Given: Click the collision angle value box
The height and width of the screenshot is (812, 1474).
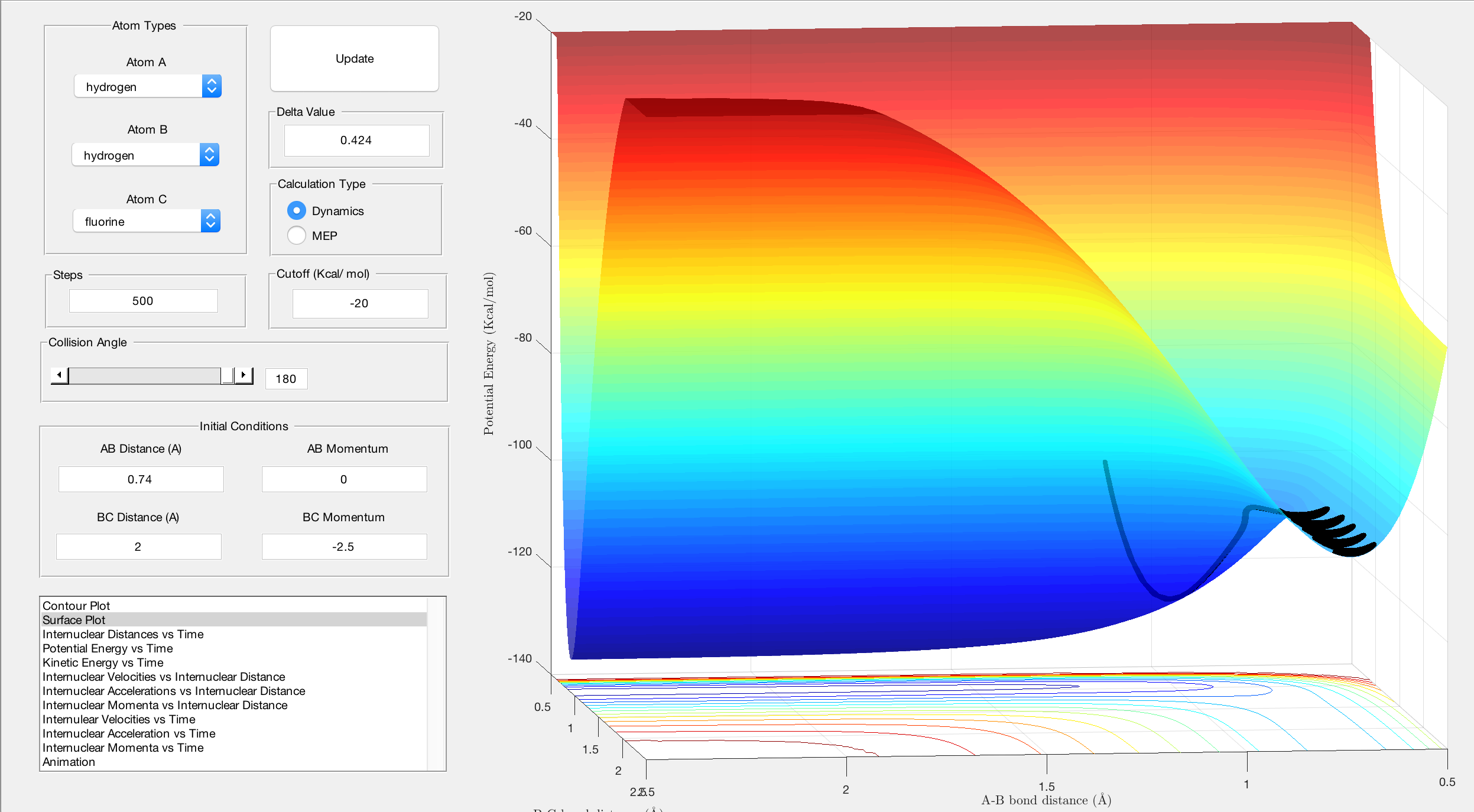Looking at the screenshot, I should (x=286, y=379).
